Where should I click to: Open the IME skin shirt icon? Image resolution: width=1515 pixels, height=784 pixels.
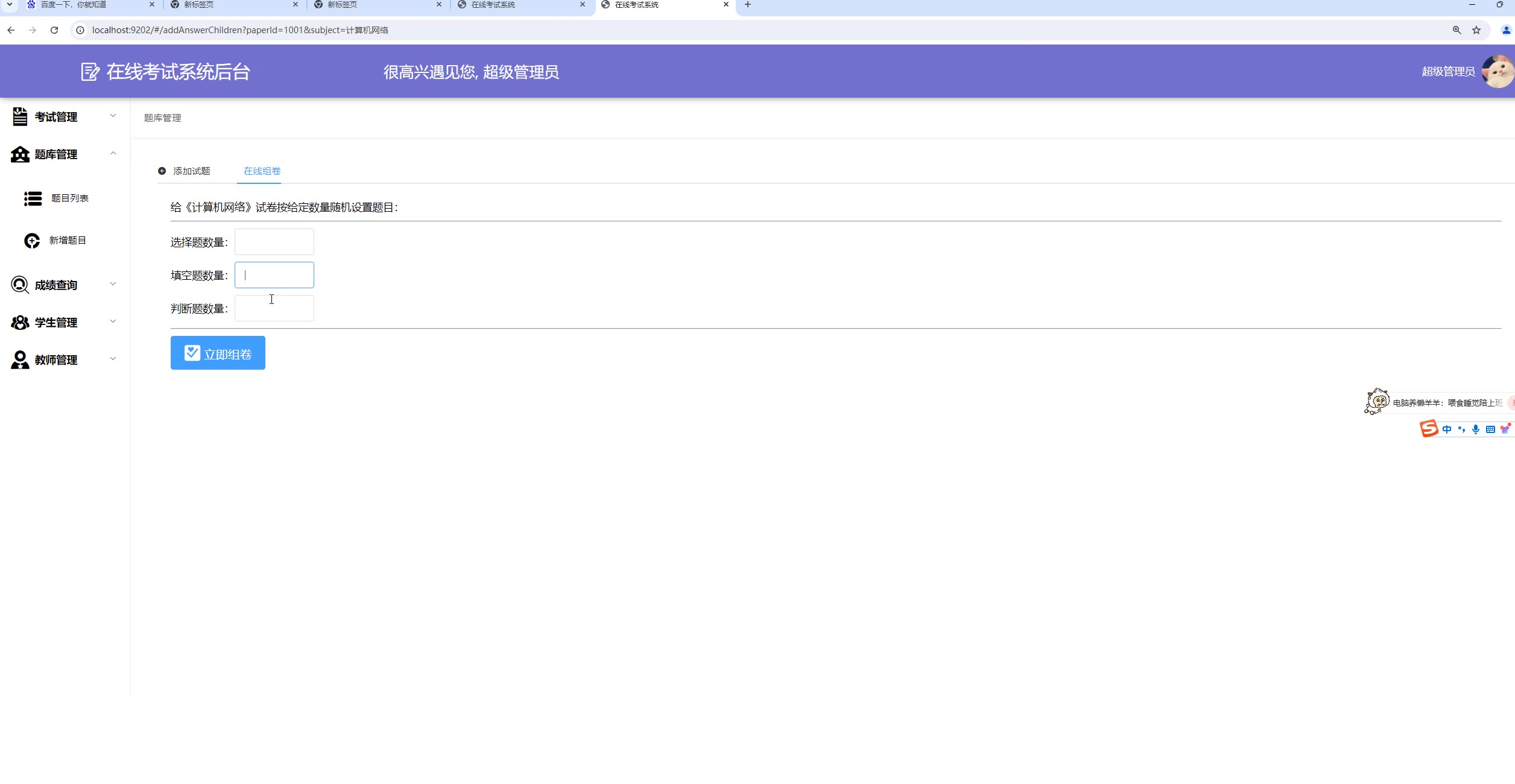[x=1505, y=429]
